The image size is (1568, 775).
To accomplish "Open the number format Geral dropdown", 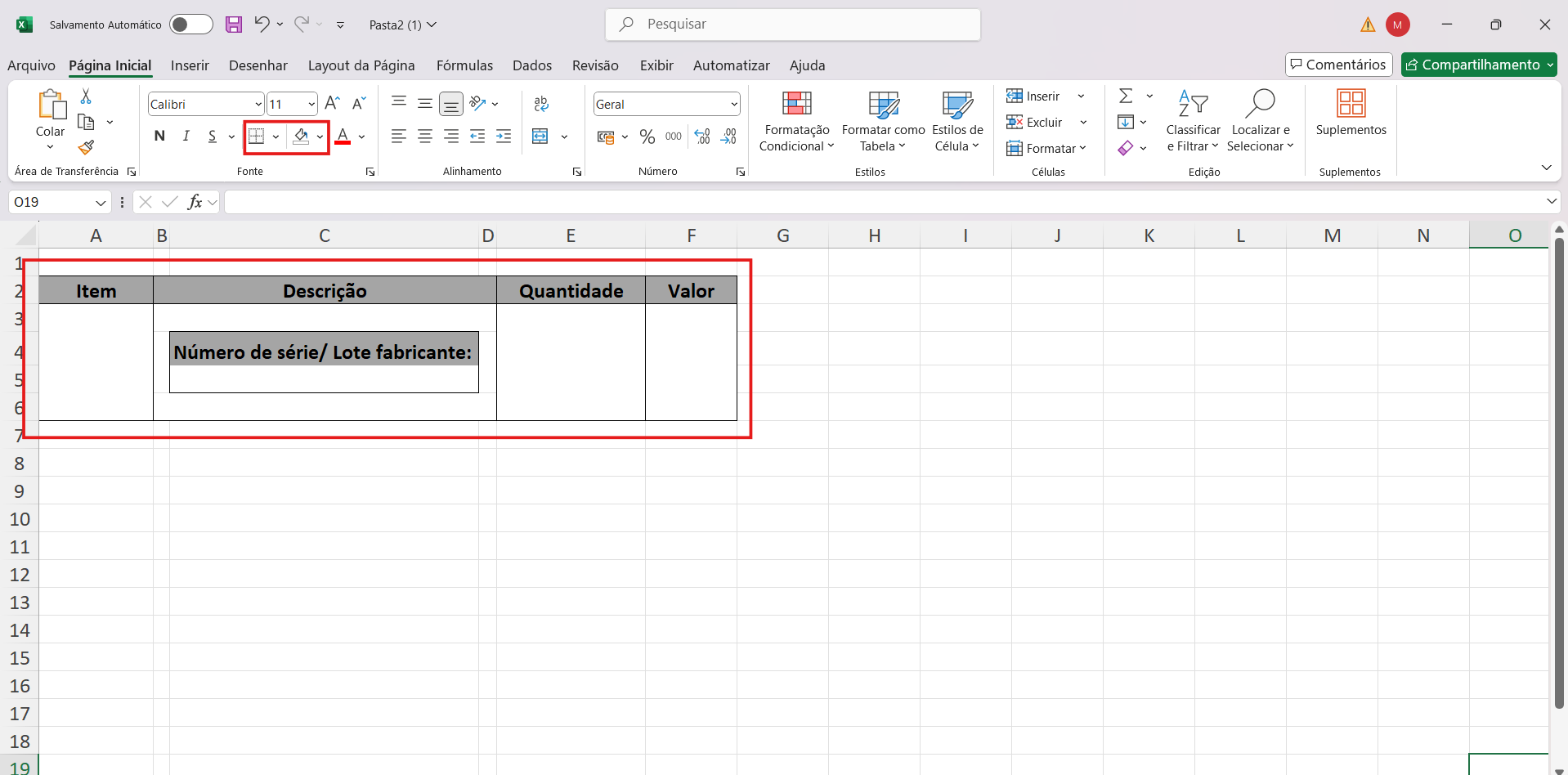I will 734,105.
